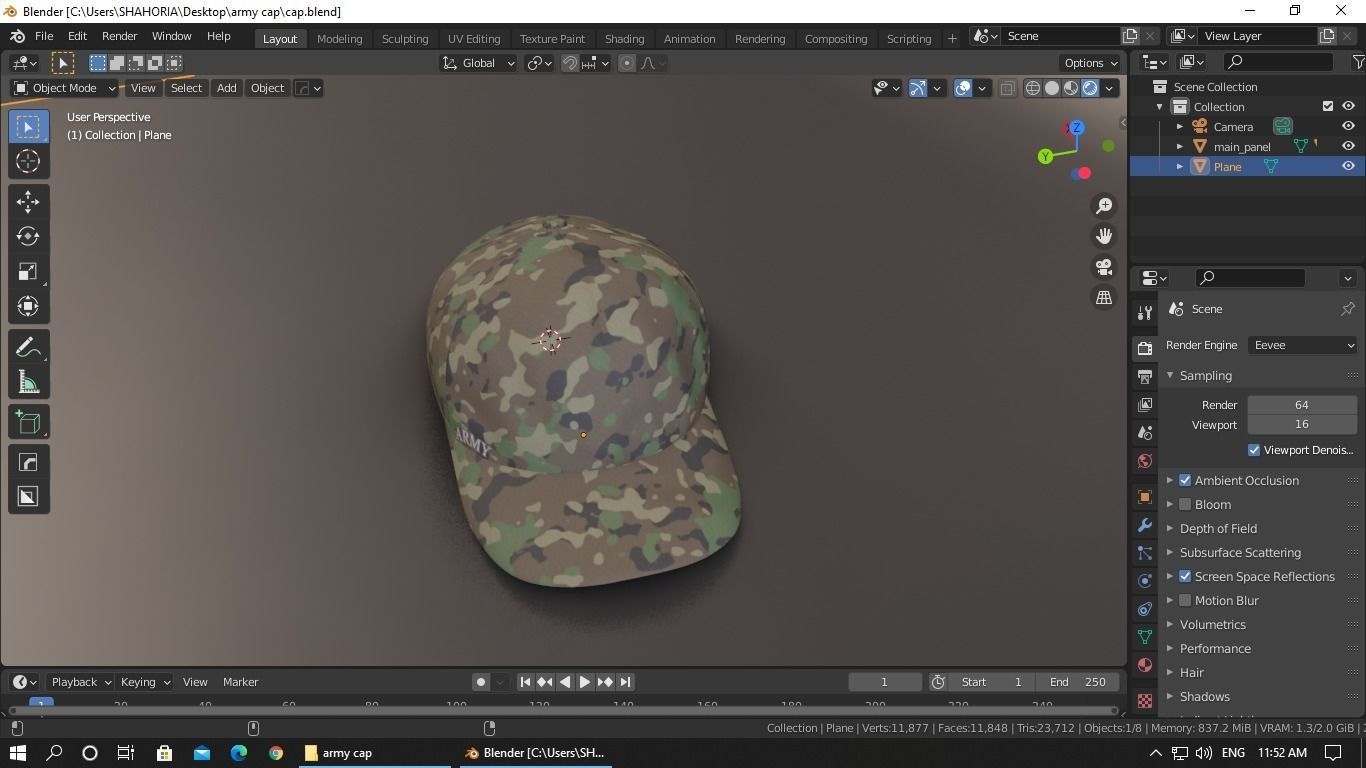Open the Modifier wrench properties tab
Image resolution: width=1366 pixels, height=768 pixels.
point(1145,525)
